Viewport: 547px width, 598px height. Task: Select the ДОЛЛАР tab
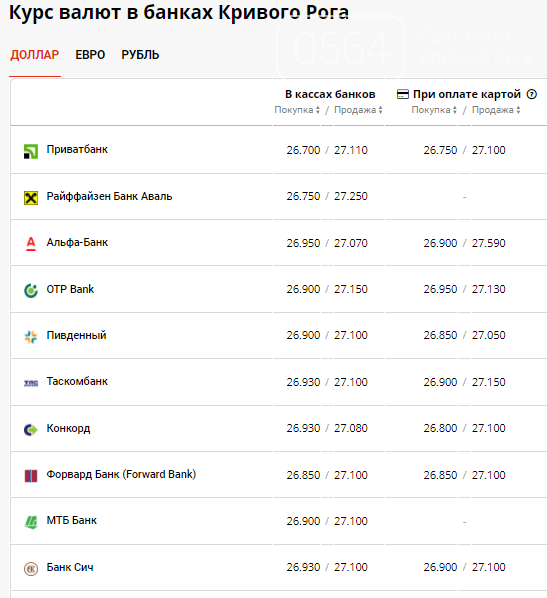(x=35, y=55)
